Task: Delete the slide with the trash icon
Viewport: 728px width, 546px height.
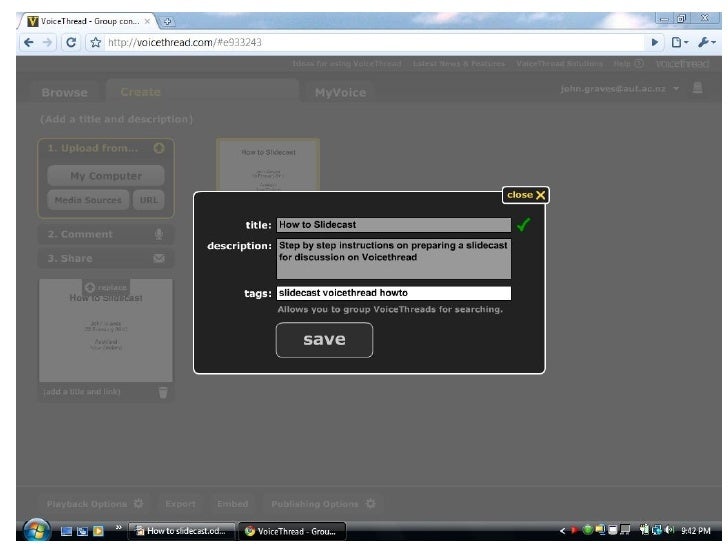Action: [163, 393]
